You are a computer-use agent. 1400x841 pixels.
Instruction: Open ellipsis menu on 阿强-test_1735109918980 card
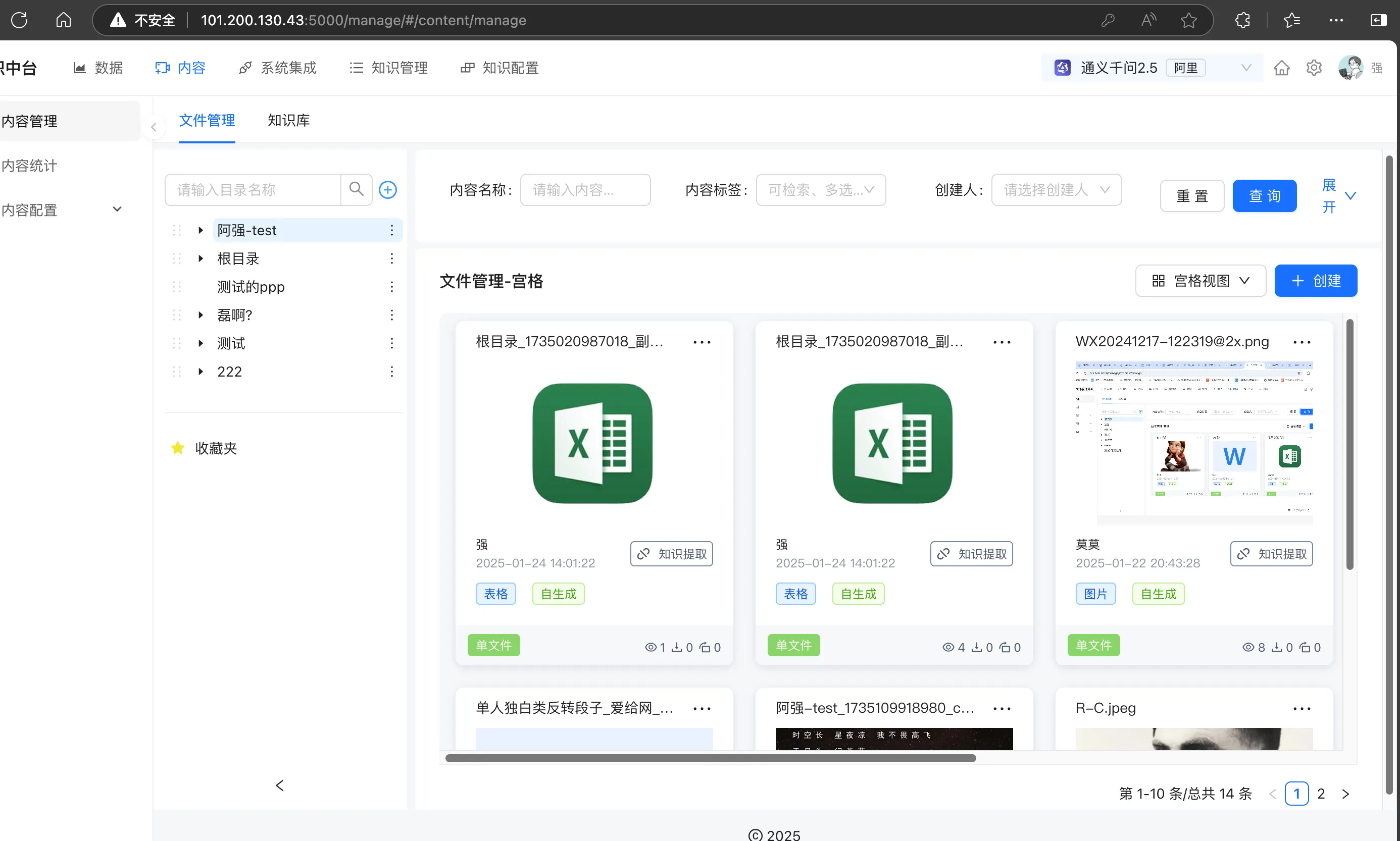tap(1002, 709)
